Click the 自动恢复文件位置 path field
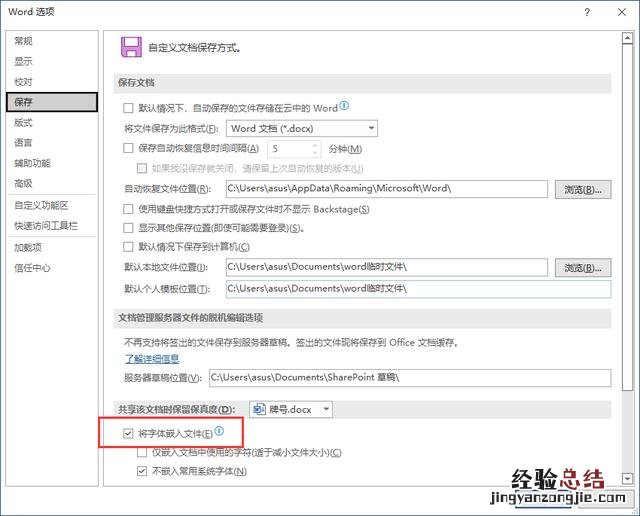 (387, 189)
